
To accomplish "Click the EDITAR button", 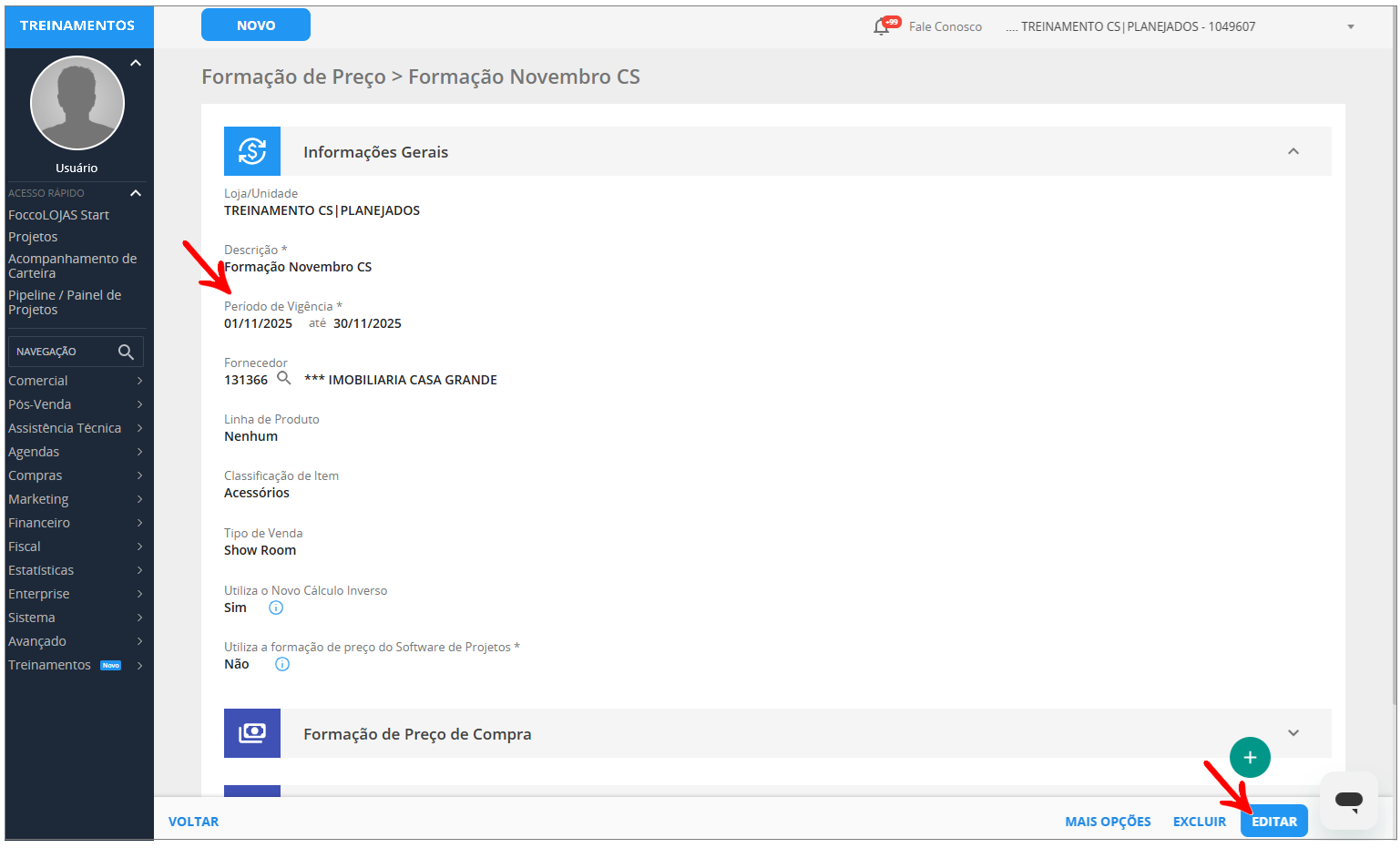I will click(x=1273, y=821).
